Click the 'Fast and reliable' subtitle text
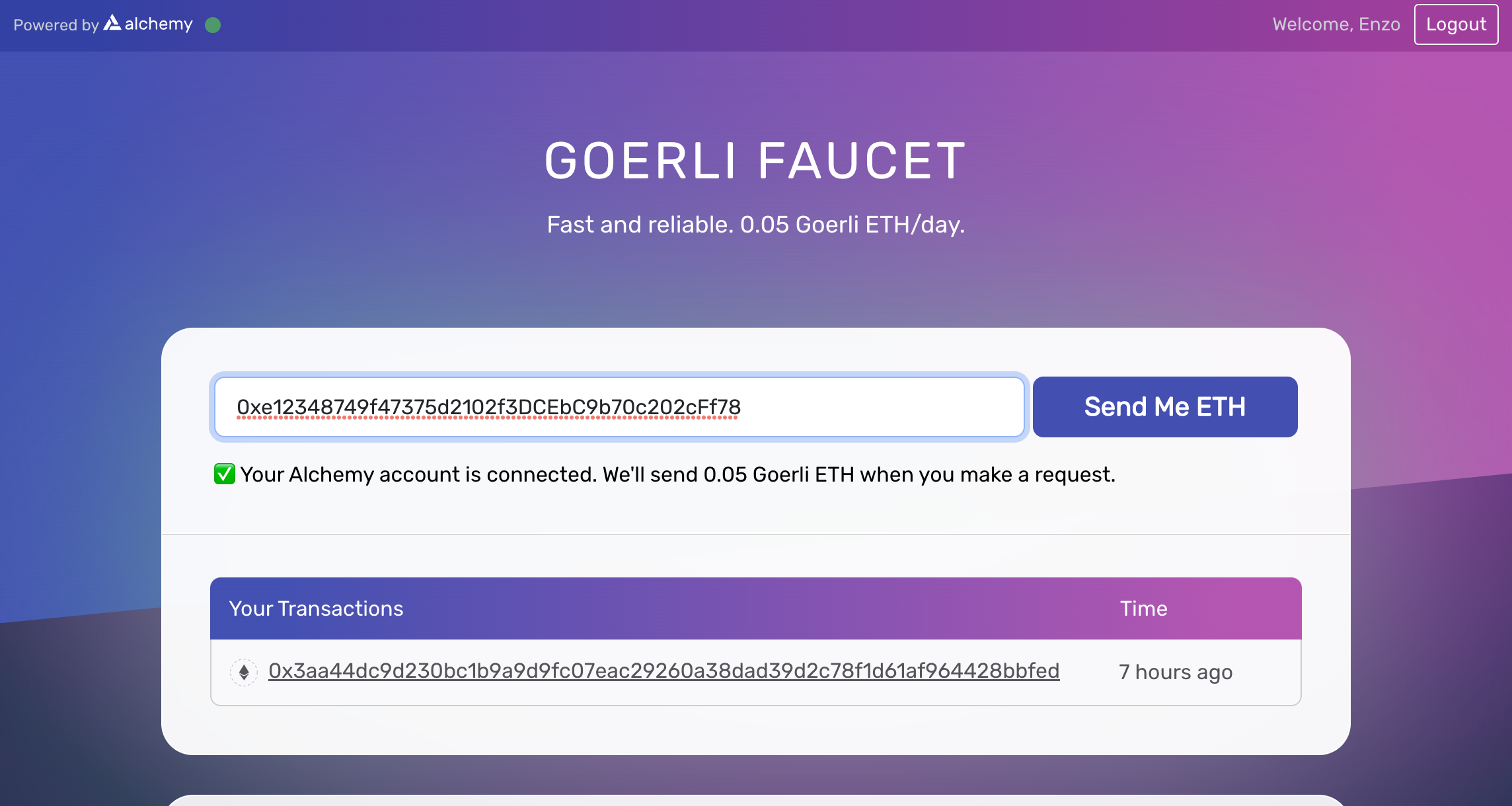 (755, 225)
